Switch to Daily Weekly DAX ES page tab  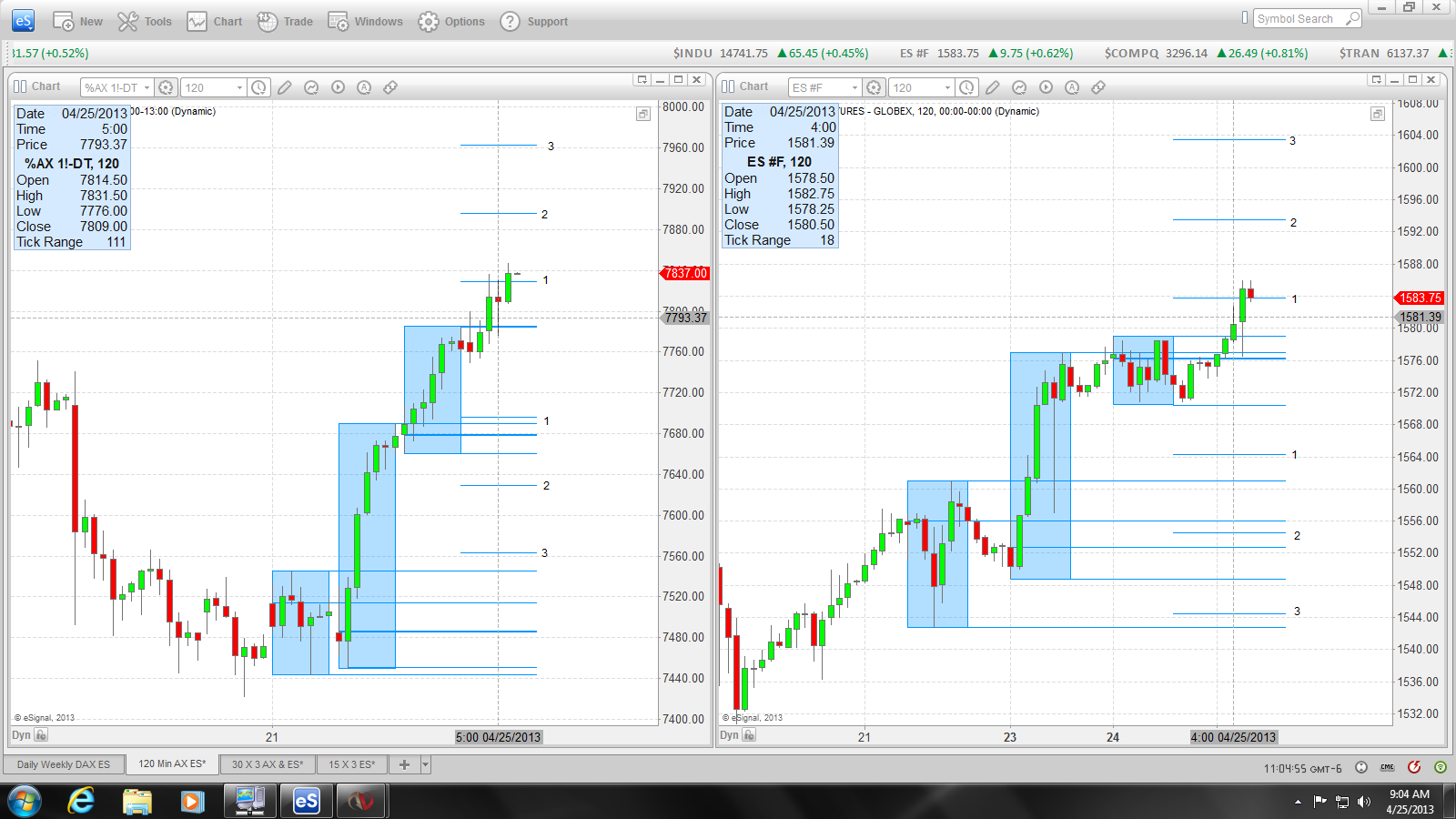[64, 764]
